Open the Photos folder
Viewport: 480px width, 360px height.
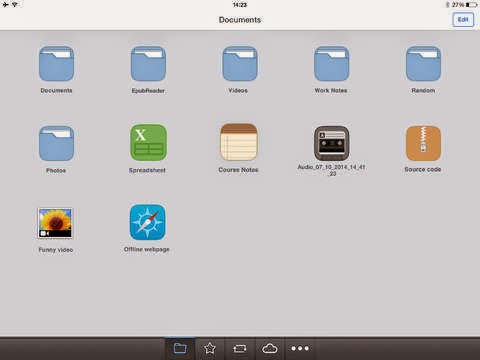tap(56, 143)
